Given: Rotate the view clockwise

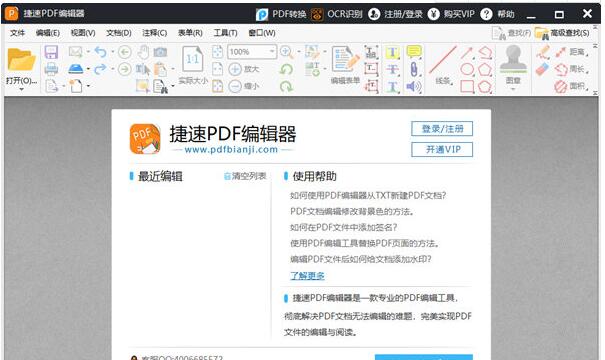Looking at the screenshot, I should (x=286, y=86).
